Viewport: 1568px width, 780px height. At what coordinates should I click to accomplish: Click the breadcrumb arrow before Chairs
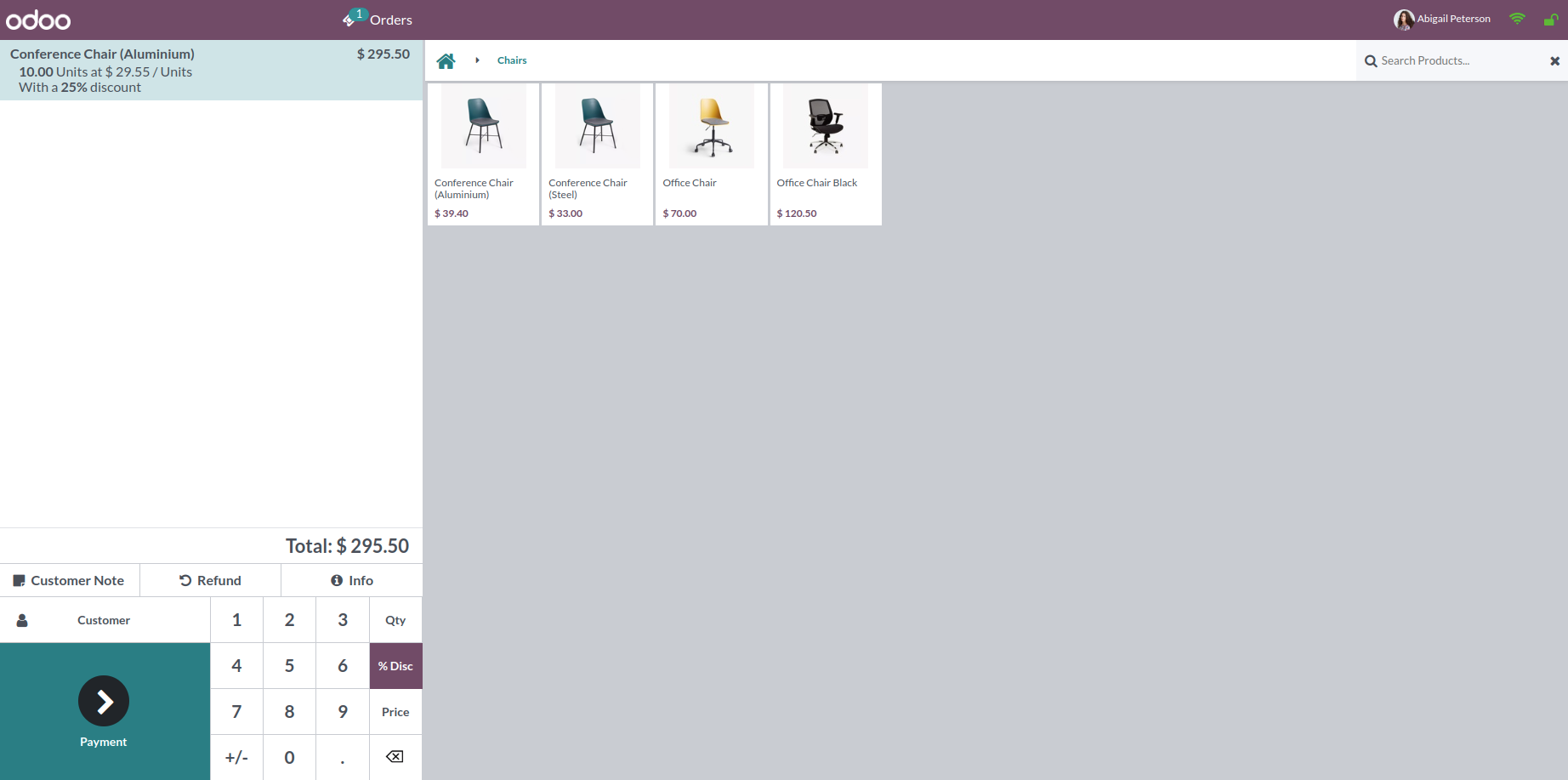click(x=477, y=60)
